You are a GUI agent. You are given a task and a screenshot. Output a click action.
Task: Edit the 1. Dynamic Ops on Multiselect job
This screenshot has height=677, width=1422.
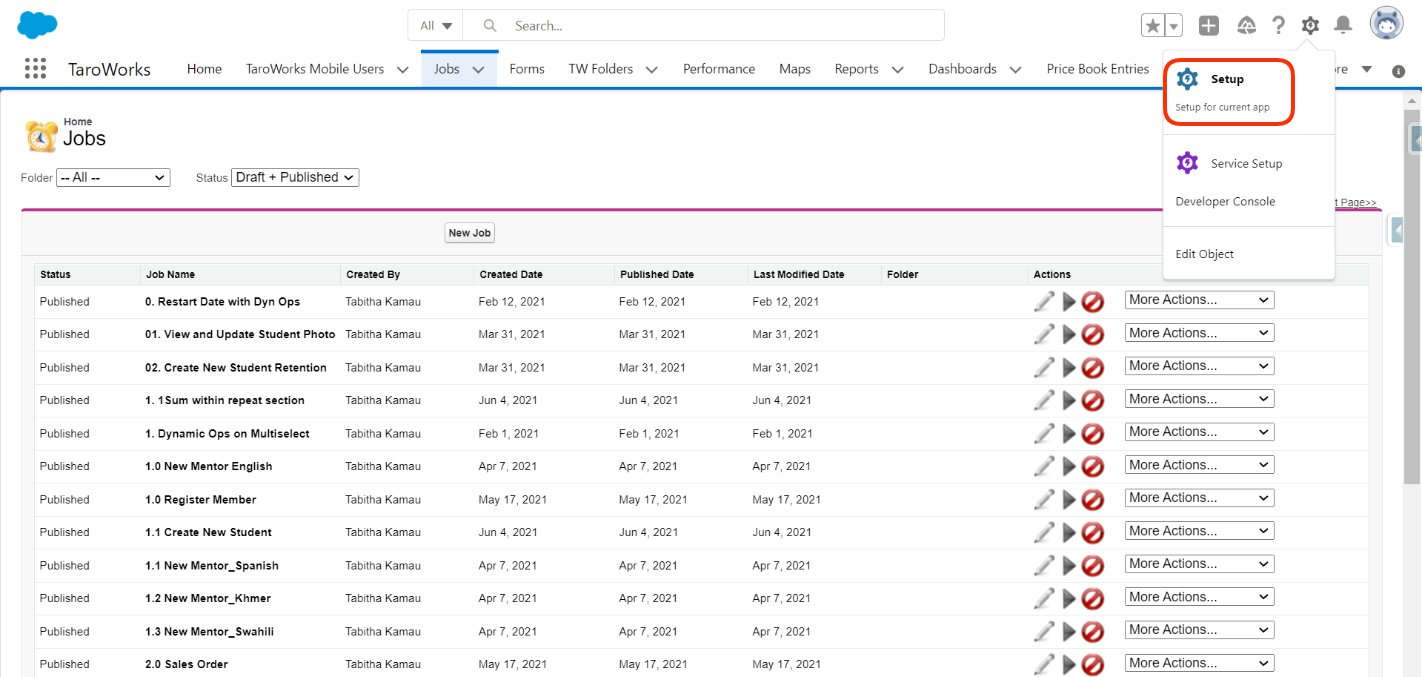tap(1044, 433)
